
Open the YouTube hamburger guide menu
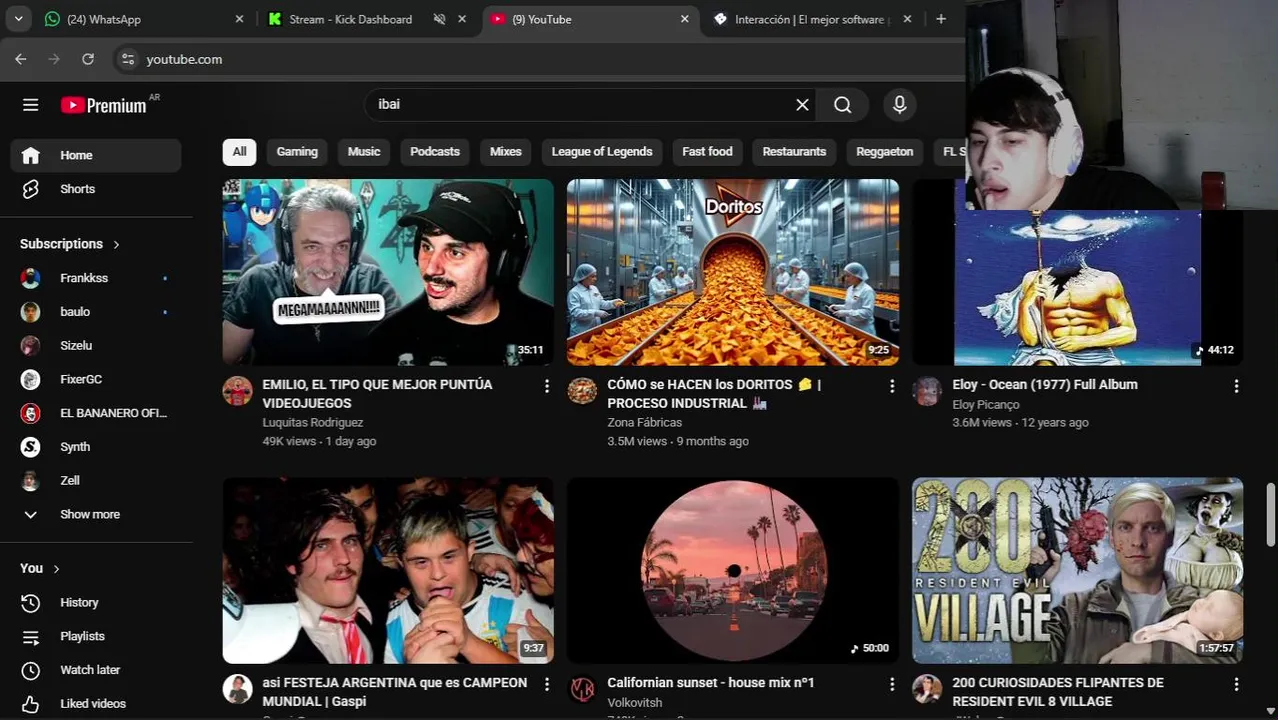[31, 104]
